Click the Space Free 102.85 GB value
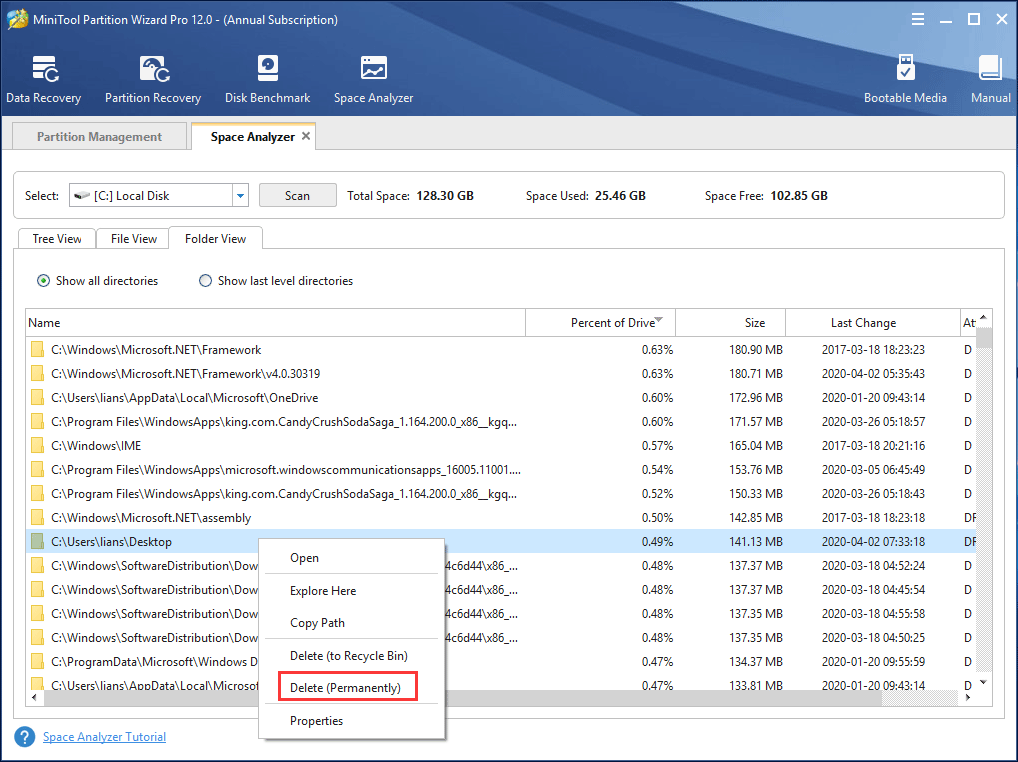Screen dimensions: 1018x762 (799, 195)
